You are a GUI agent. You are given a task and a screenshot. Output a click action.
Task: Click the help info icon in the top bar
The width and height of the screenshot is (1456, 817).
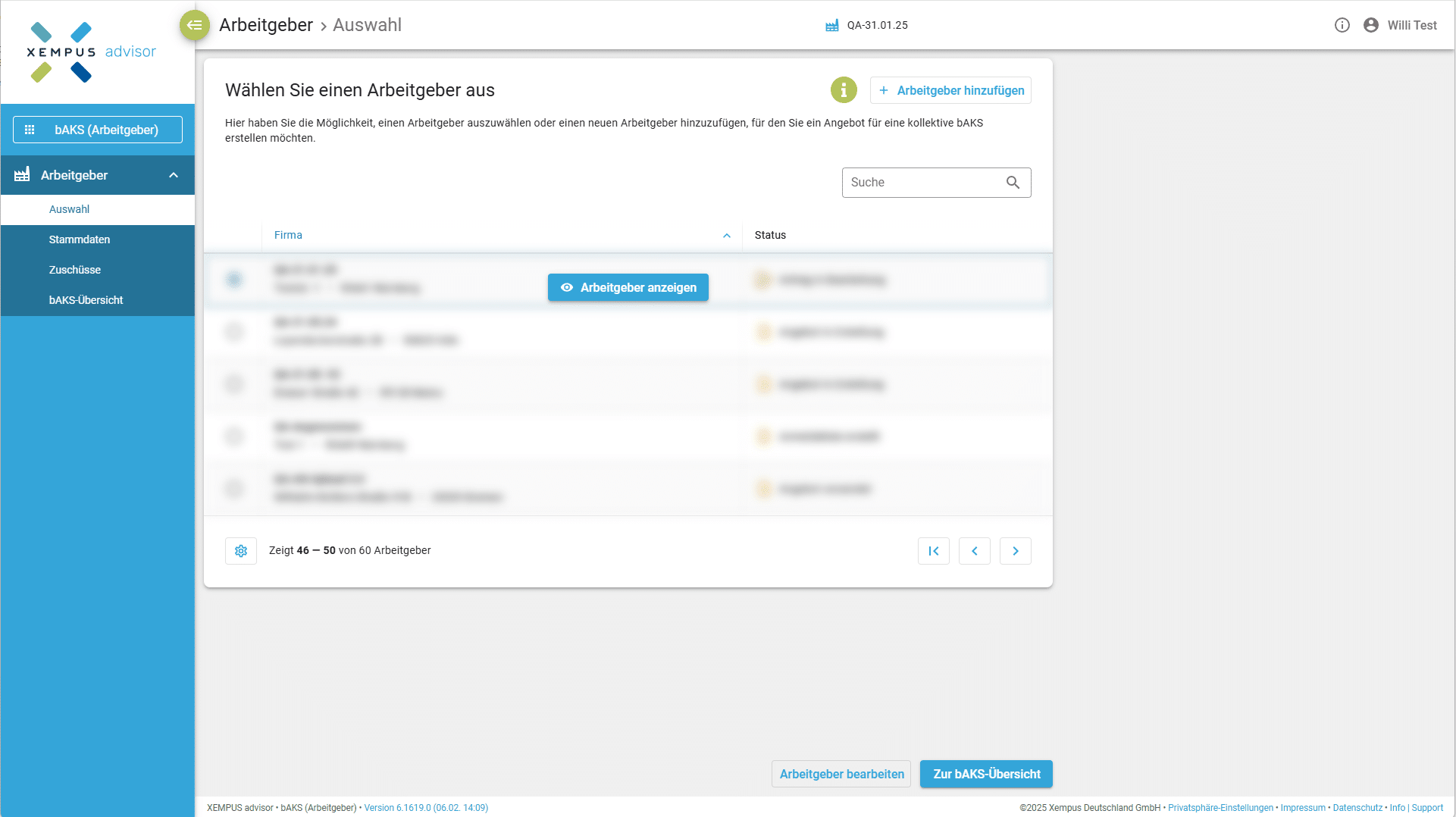point(1342,25)
